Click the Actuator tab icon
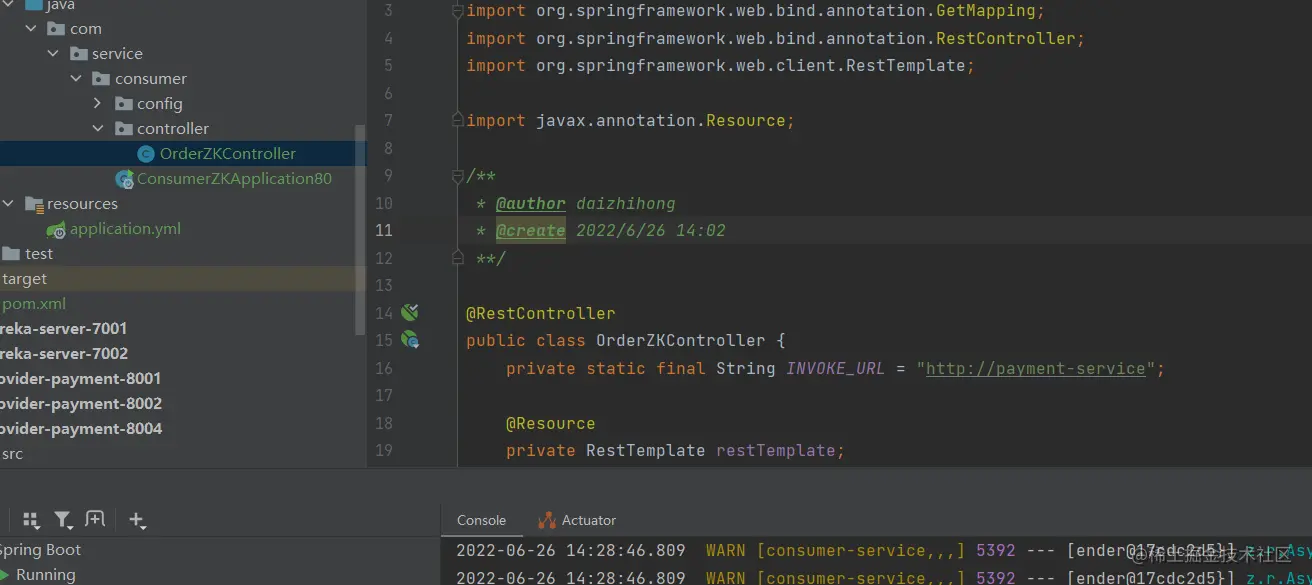The height and width of the screenshot is (585, 1312). point(547,520)
